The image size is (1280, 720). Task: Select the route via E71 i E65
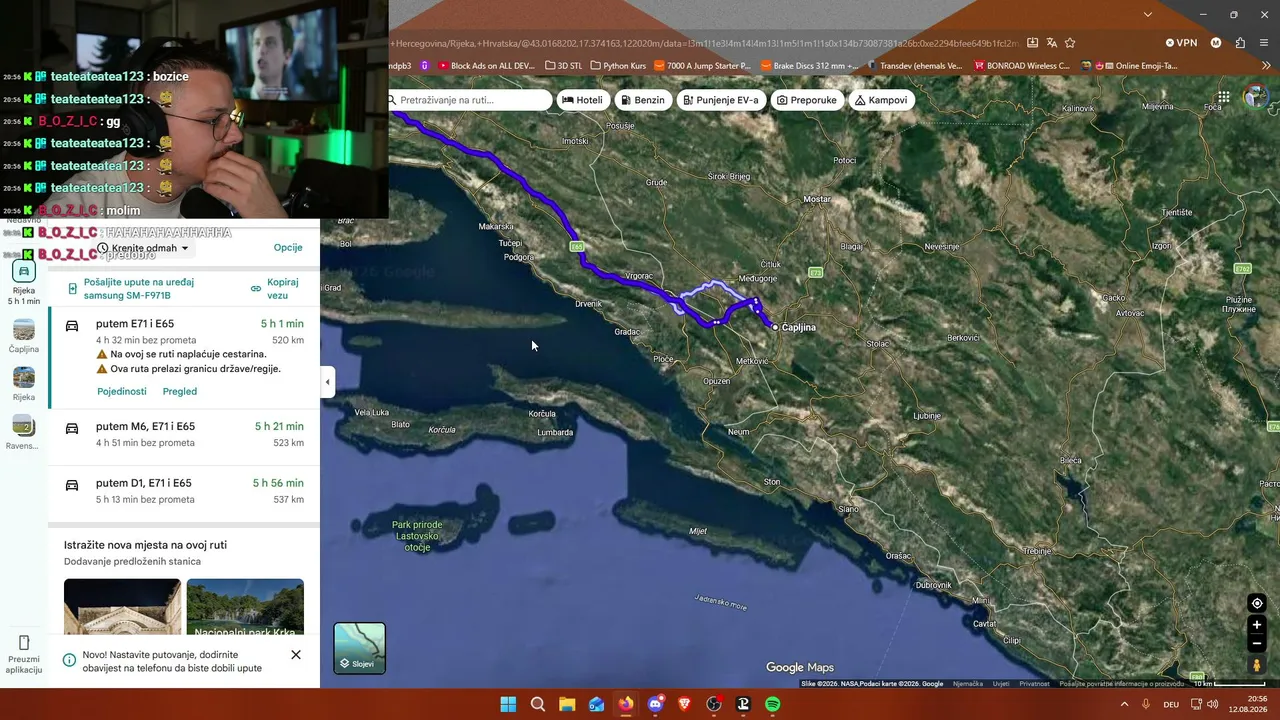pyautogui.click(x=184, y=357)
